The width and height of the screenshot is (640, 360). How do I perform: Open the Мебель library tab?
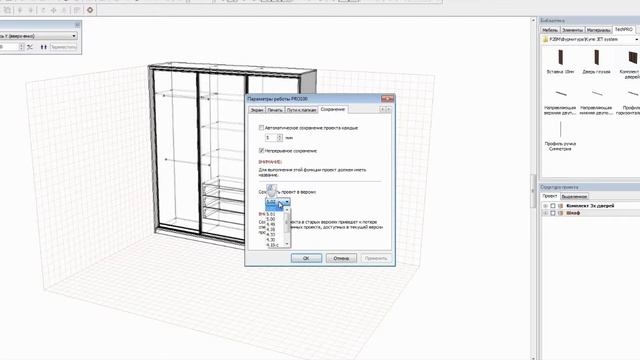(x=550, y=30)
